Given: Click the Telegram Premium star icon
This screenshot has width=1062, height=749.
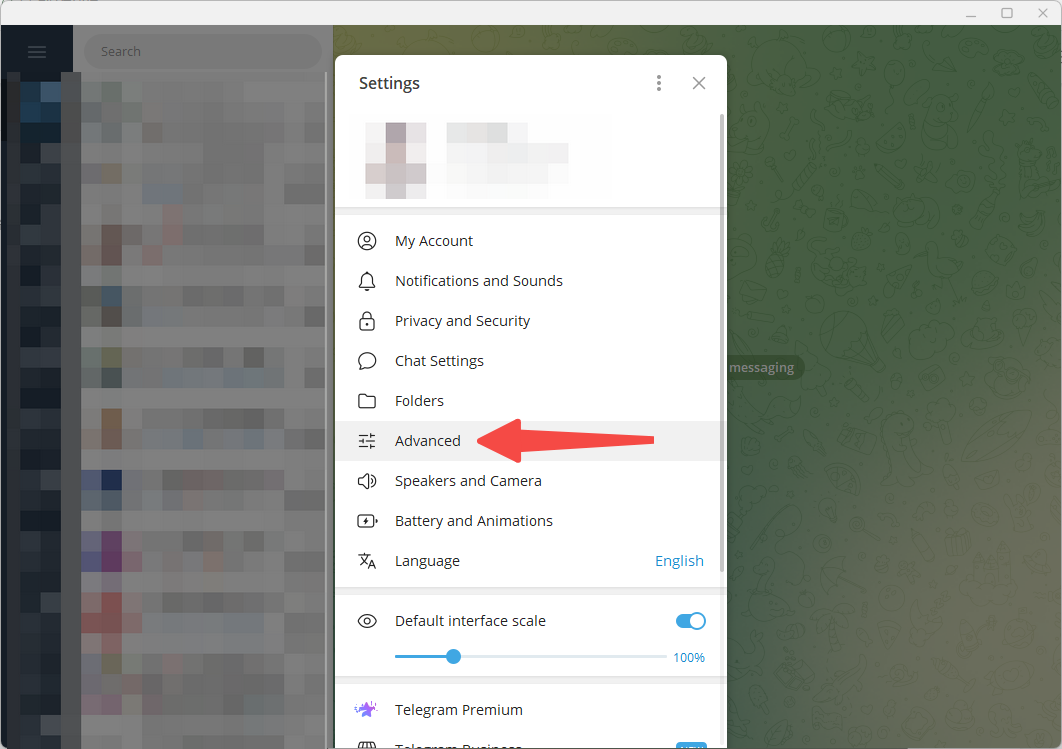Looking at the screenshot, I should point(366,709).
